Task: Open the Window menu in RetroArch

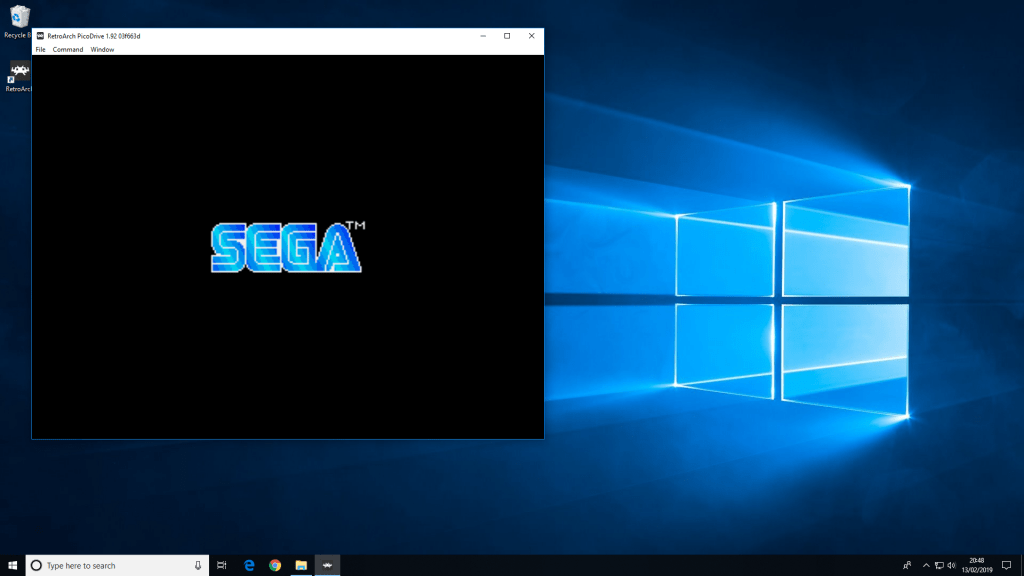Action: [102, 50]
